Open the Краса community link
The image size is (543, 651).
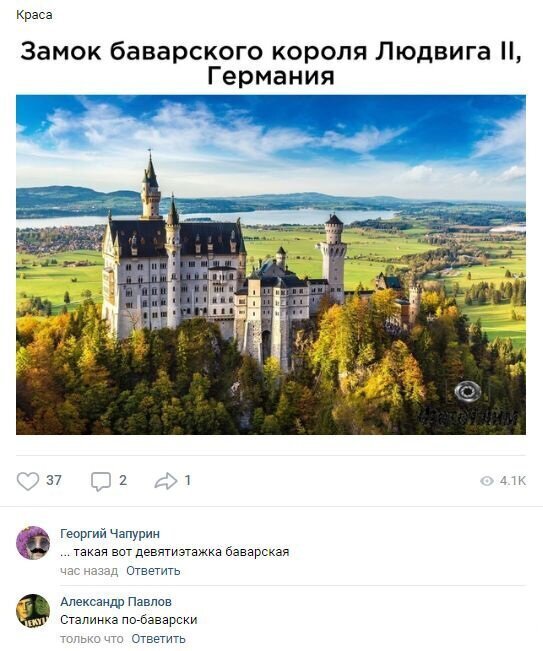[x=34, y=15]
